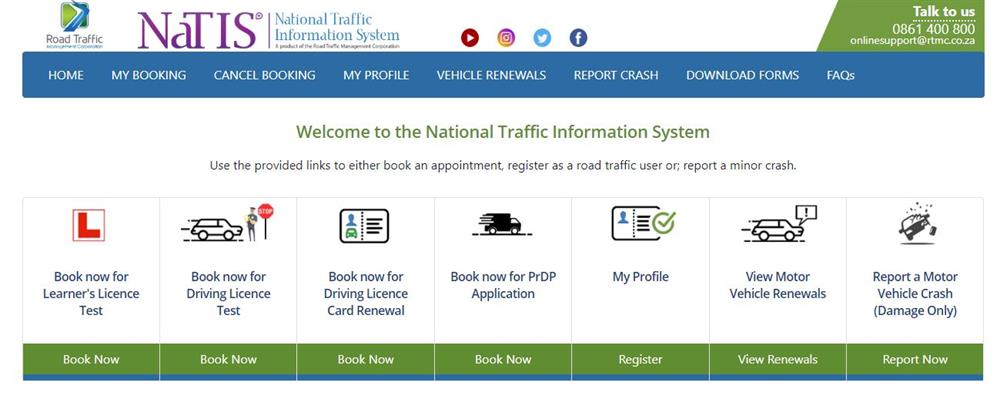Open MY PROFILE in the navigation bar
The width and height of the screenshot is (1000, 409).
376,75
